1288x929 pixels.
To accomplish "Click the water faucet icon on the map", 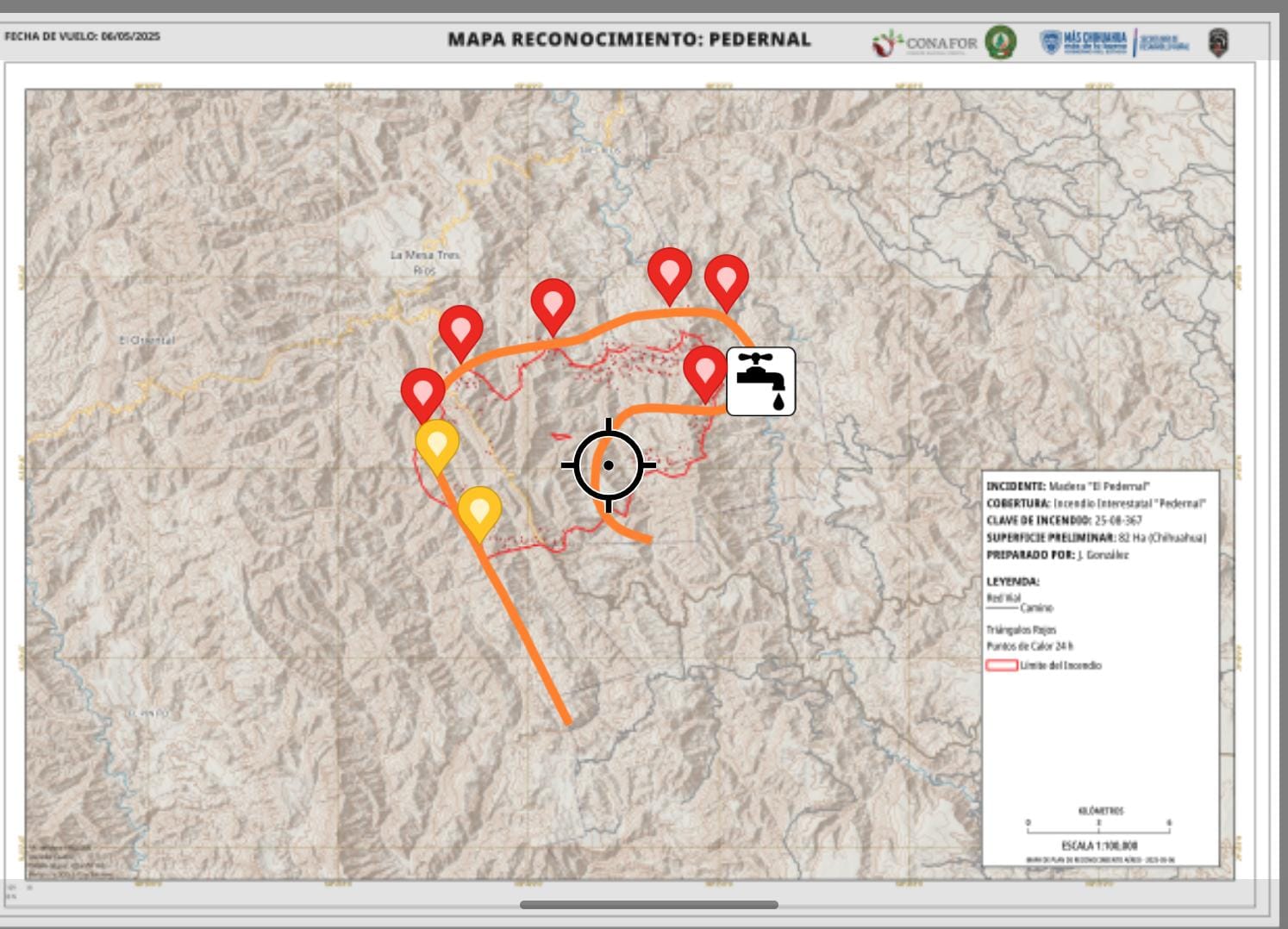I will coord(760,382).
